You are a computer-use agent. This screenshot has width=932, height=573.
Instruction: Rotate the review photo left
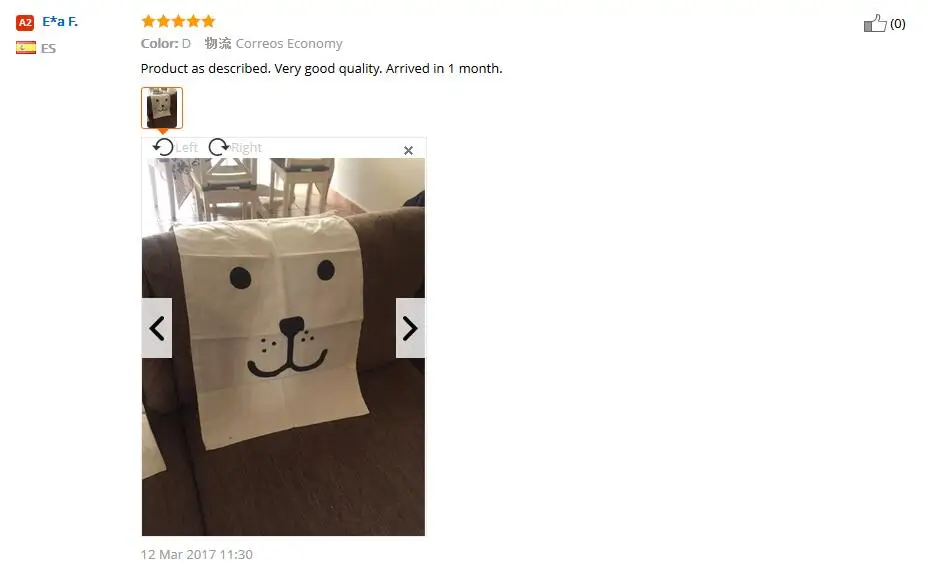click(163, 147)
